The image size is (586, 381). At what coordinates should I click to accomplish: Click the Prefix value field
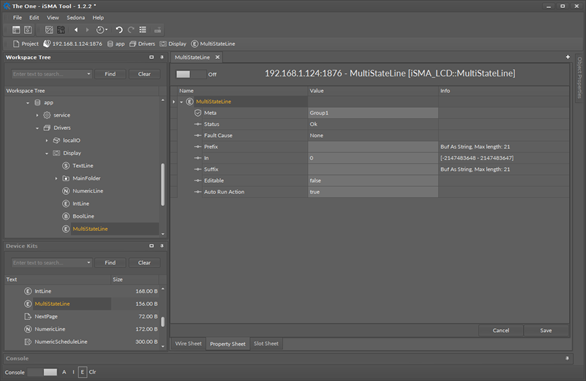(373, 147)
